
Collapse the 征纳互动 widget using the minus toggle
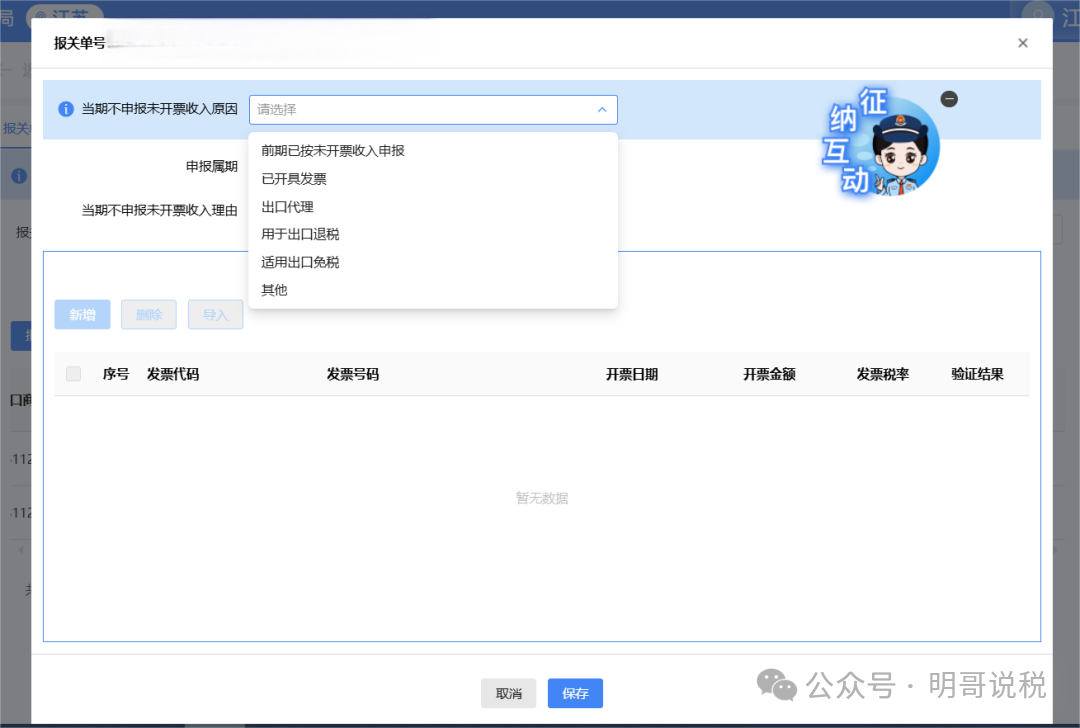pyautogui.click(x=949, y=99)
